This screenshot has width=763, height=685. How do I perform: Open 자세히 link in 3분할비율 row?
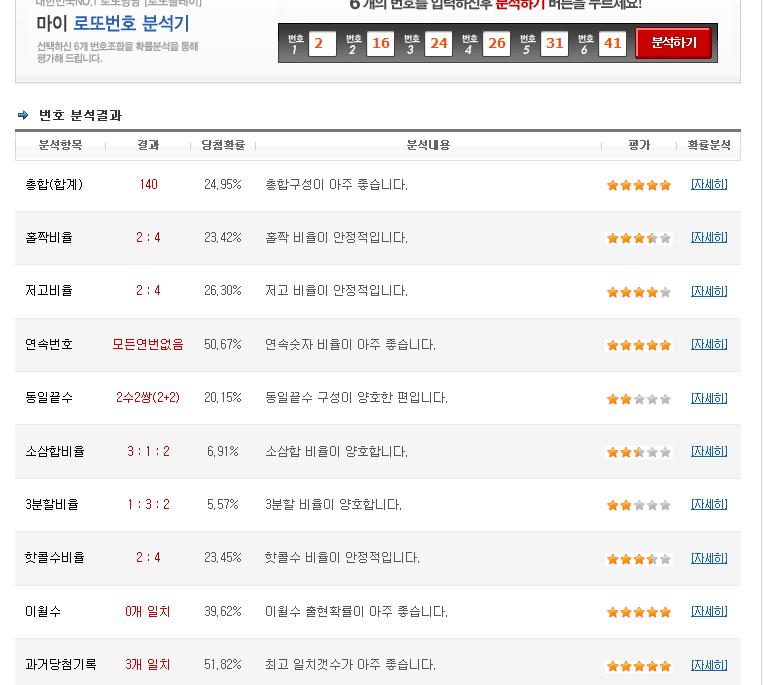[709, 504]
